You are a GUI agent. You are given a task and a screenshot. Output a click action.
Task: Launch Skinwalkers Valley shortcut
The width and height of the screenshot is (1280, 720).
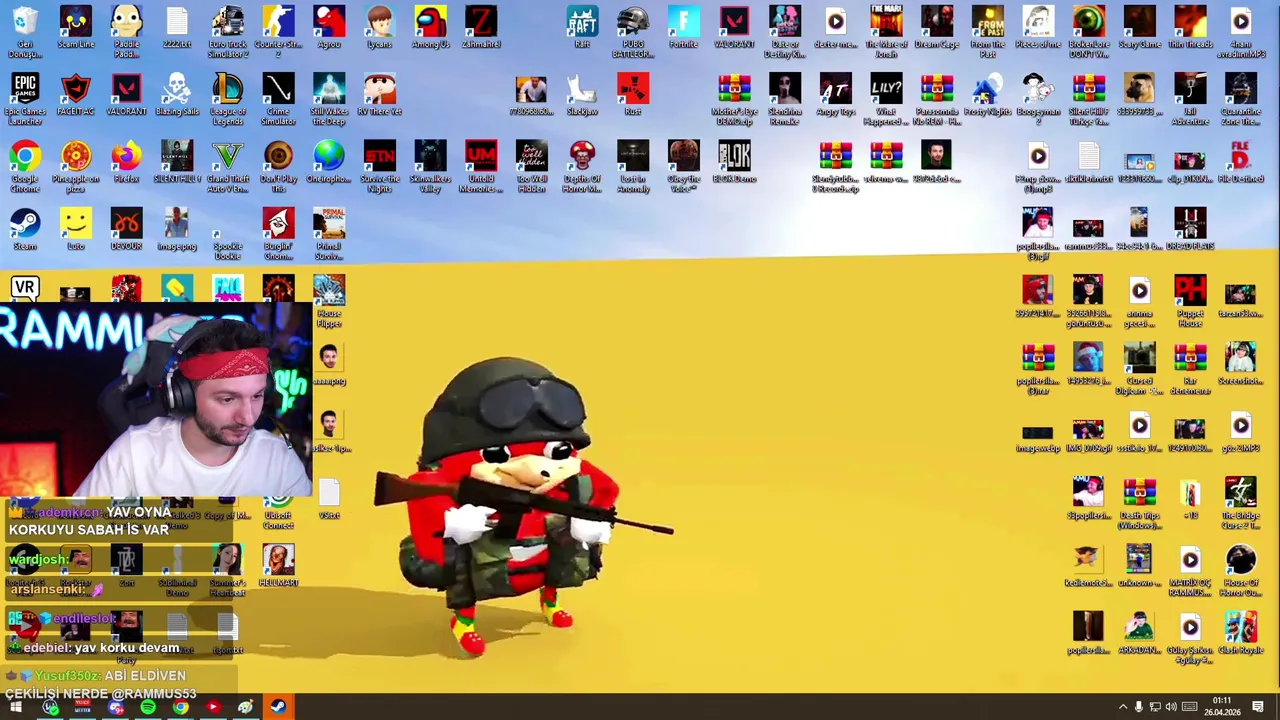pos(430,165)
